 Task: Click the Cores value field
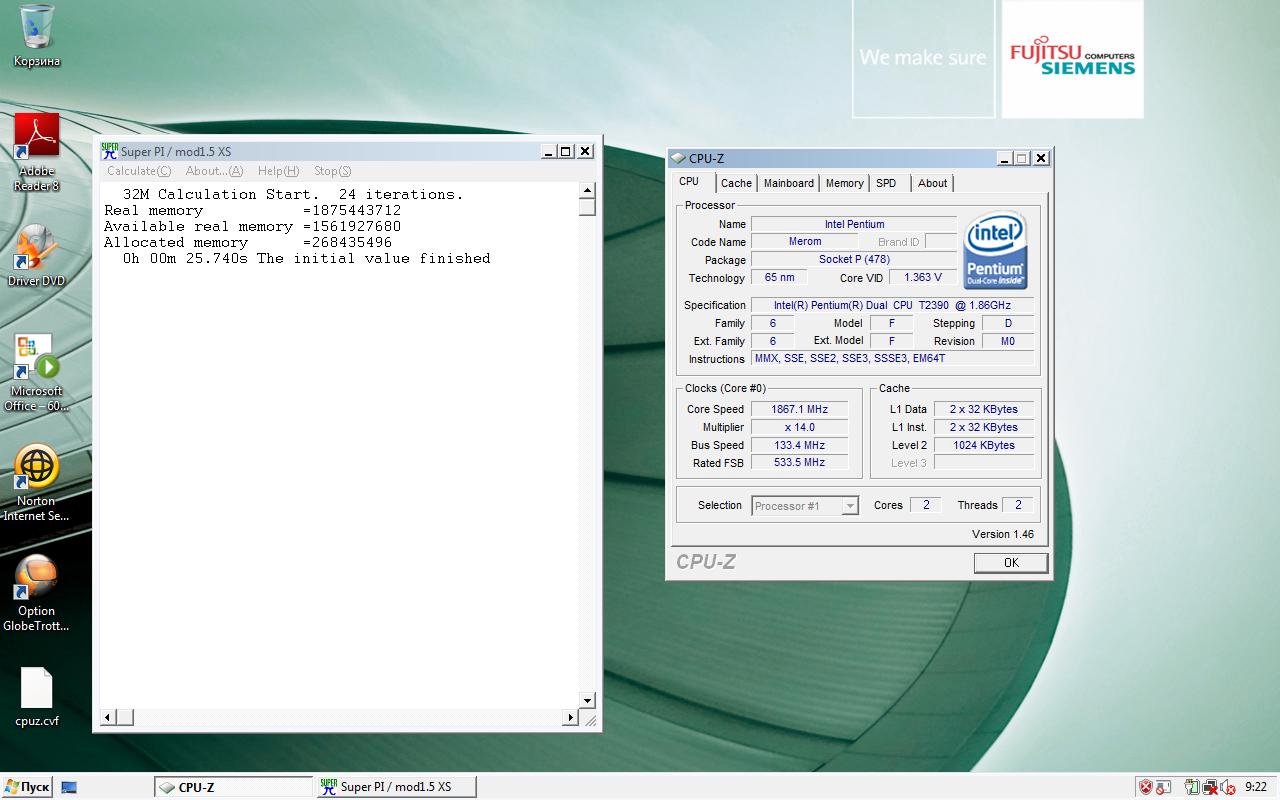[925, 505]
